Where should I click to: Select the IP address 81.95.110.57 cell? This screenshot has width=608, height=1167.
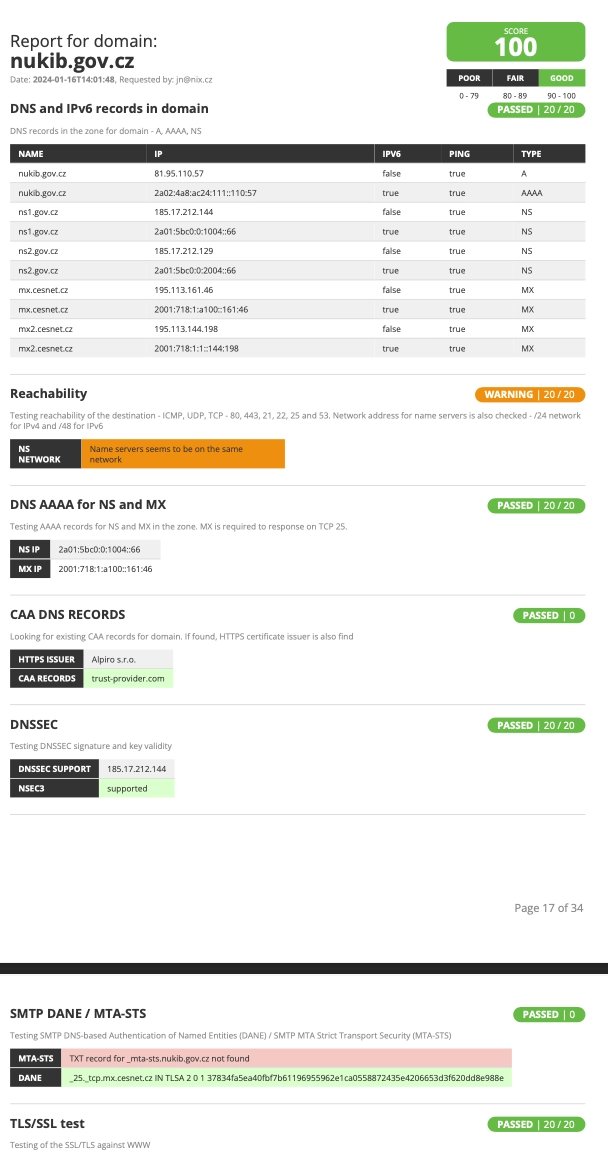[x=179, y=173]
